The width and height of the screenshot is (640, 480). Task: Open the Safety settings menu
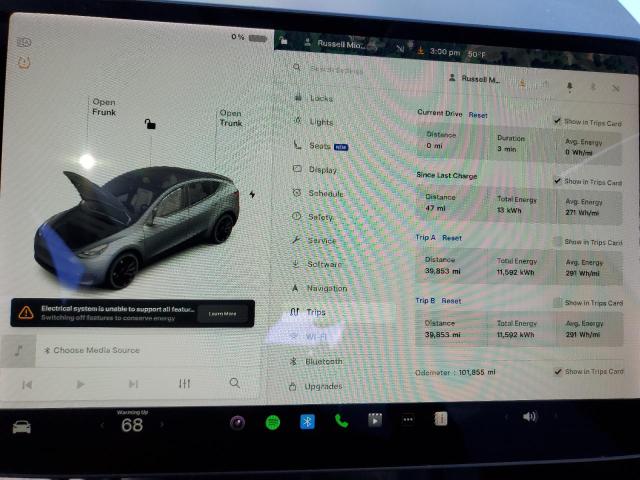313,217
